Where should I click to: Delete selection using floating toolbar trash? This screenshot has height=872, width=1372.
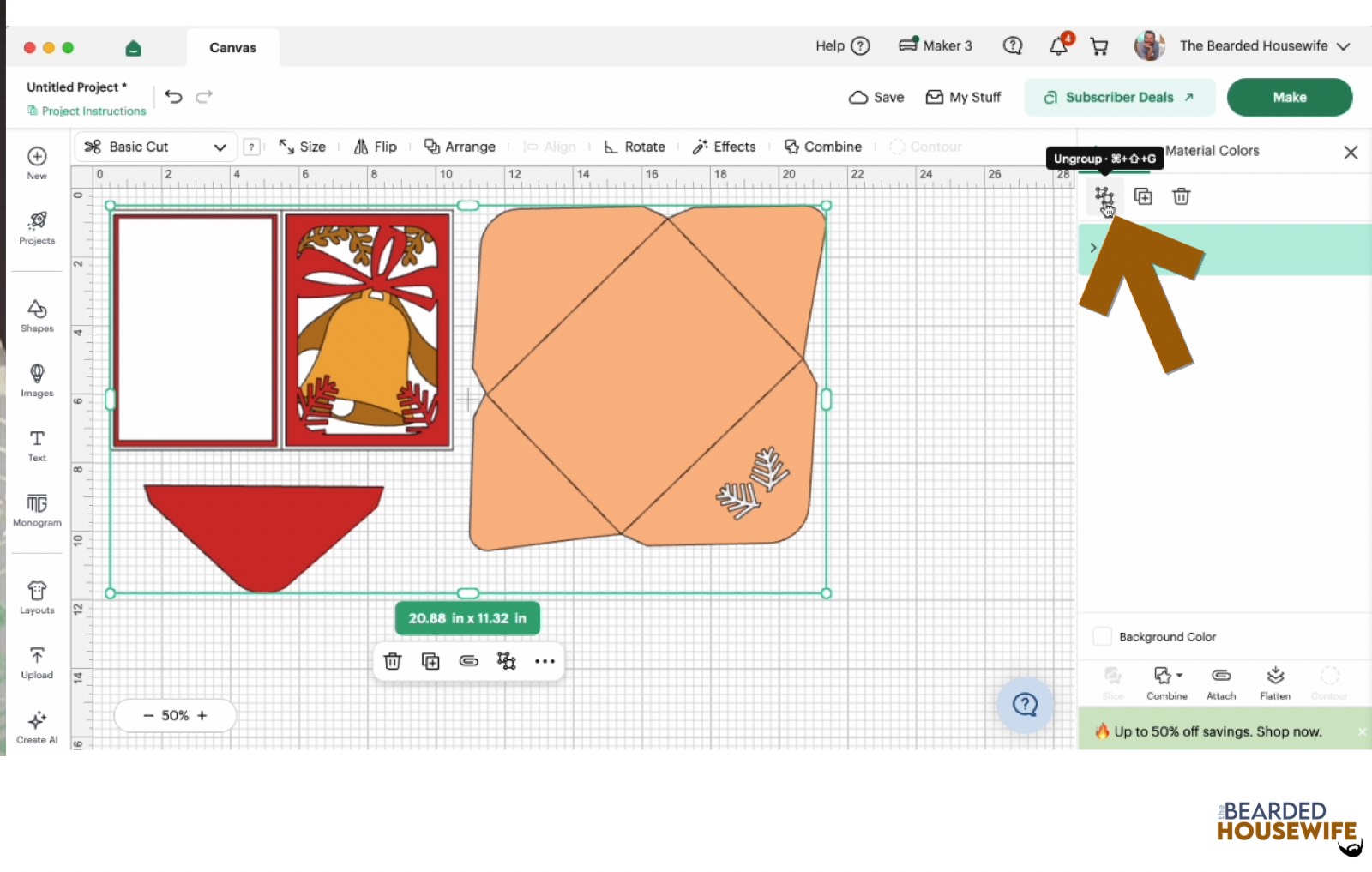pos(393,661)
